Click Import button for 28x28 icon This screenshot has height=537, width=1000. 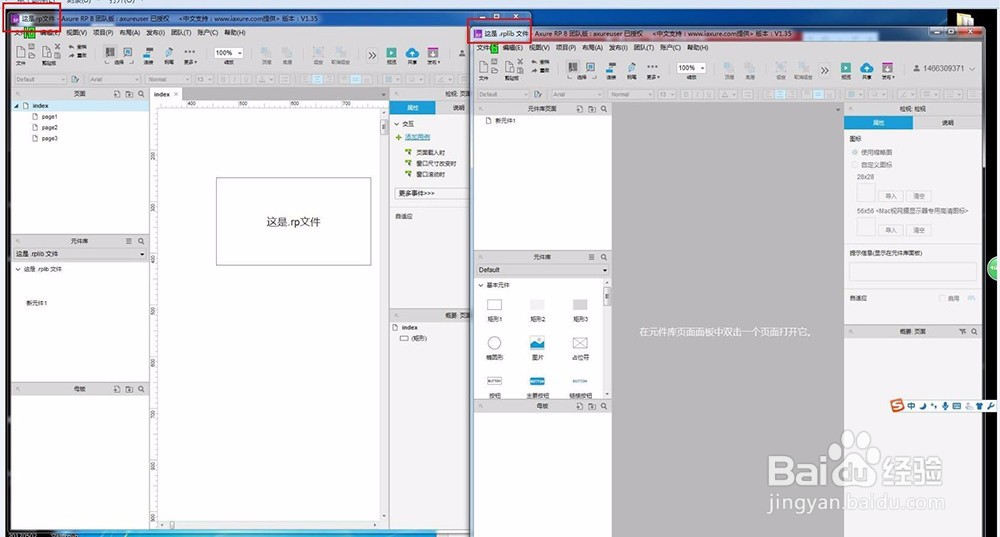tap(890, 196)
